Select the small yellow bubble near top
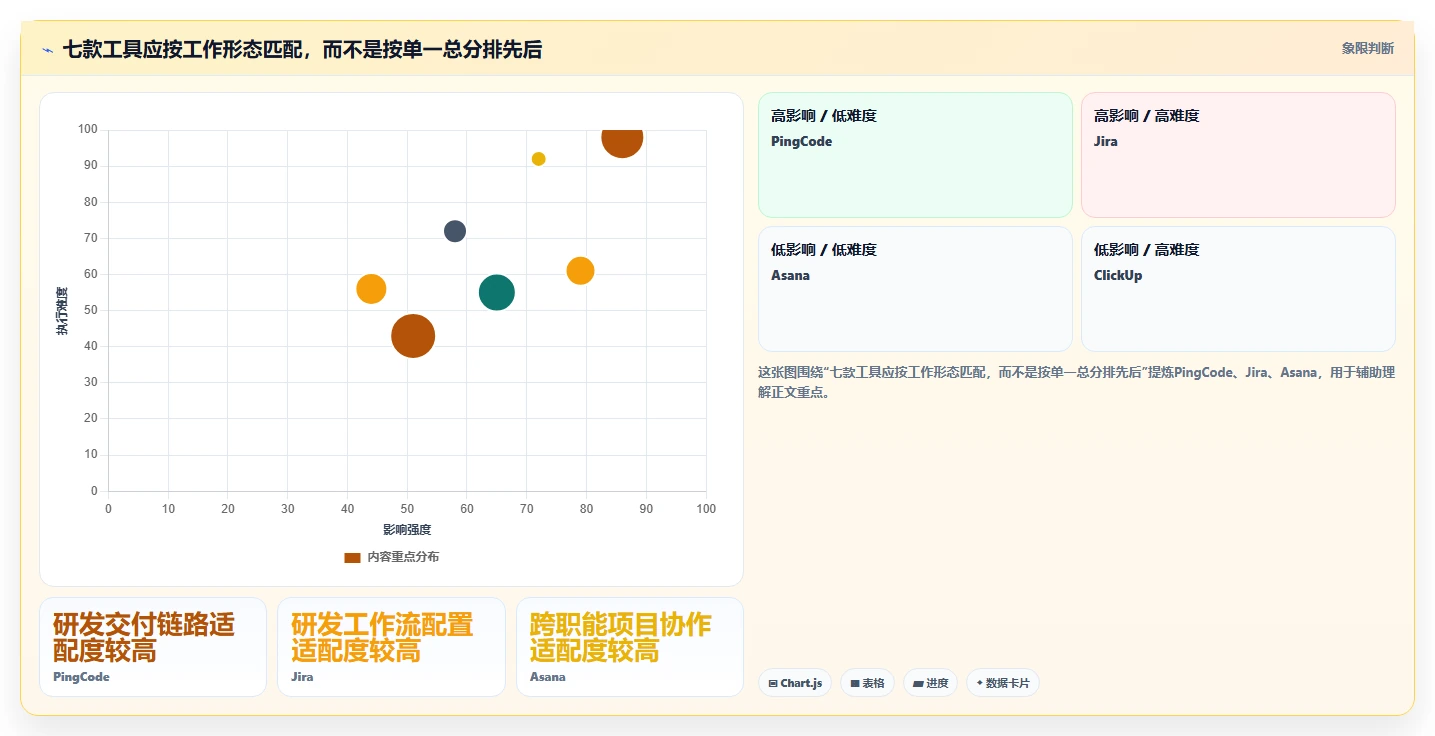The width and height of the screenshot is (1435, 736). [x=538, y=159]
